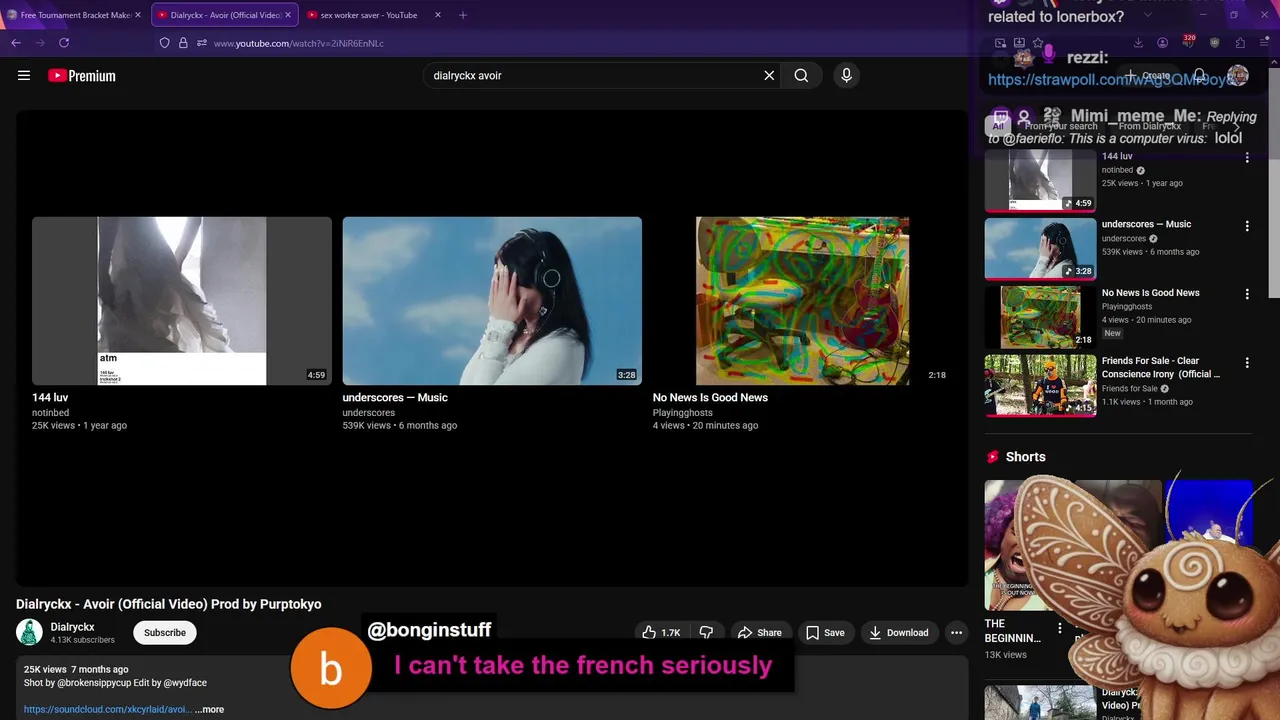Open the soundcloud link in description
The width and height of the screenshot is (1280, 720).
click(x=107, y=709)
